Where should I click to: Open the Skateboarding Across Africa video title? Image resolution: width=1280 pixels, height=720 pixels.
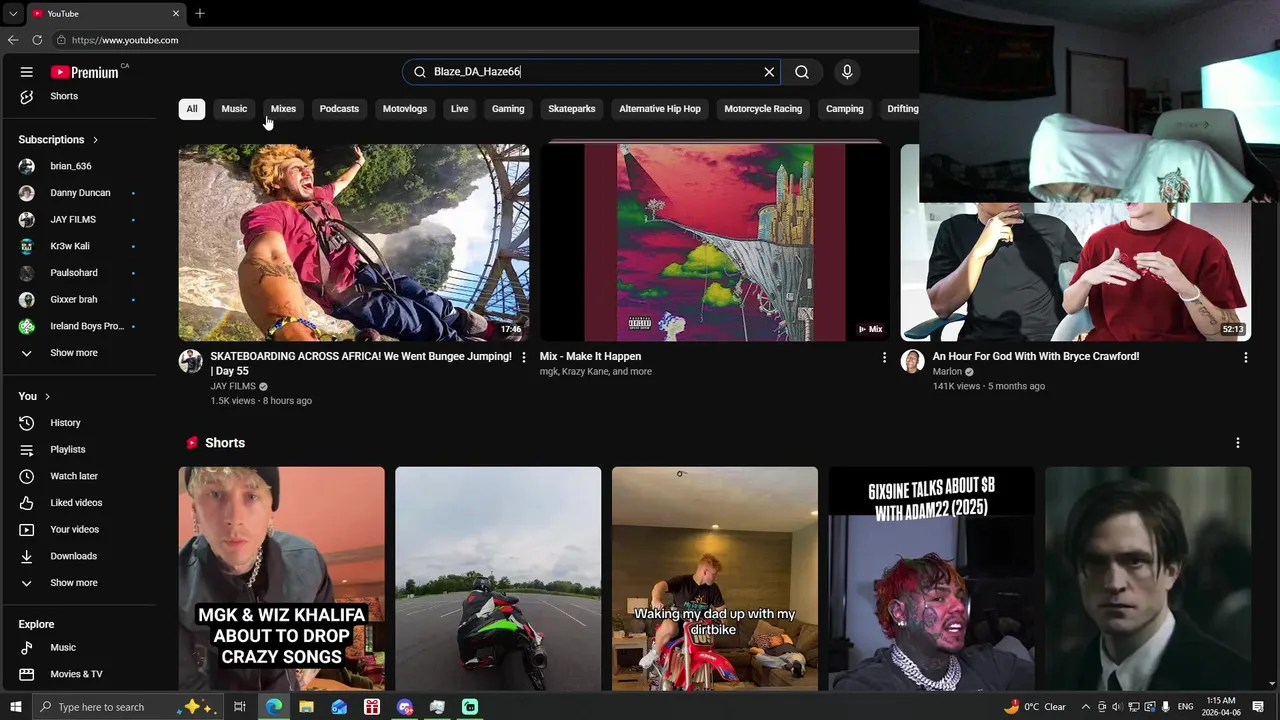361,363
